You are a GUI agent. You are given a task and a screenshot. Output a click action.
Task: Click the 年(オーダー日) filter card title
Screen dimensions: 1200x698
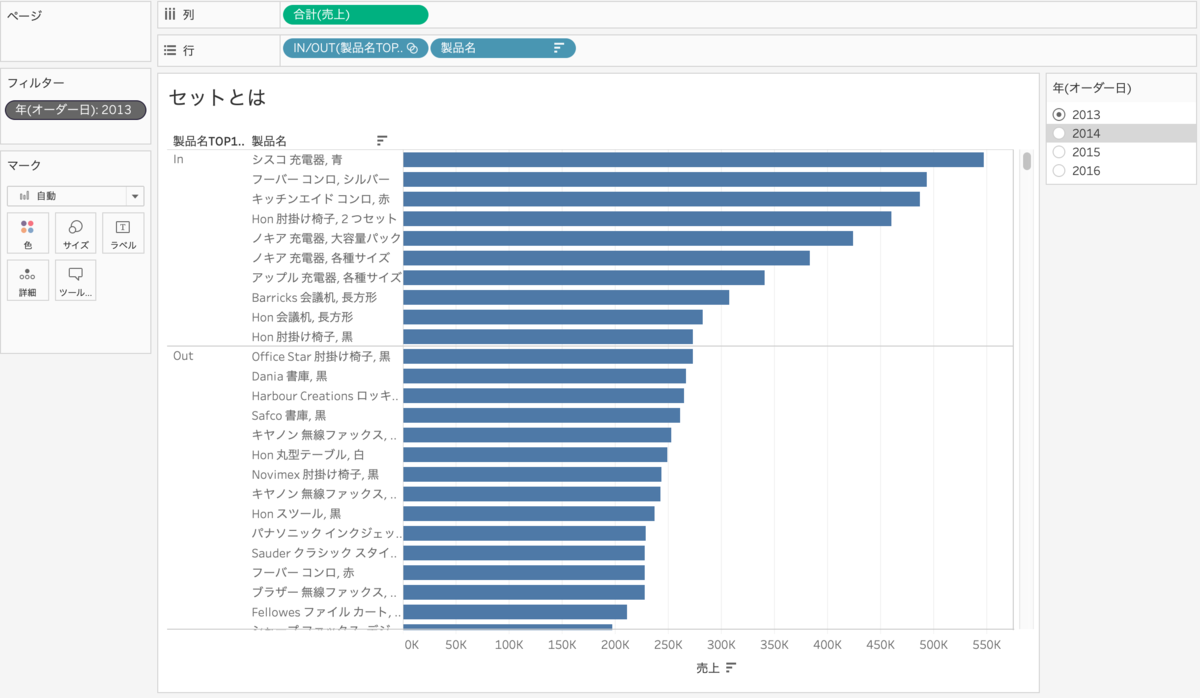1090,88
